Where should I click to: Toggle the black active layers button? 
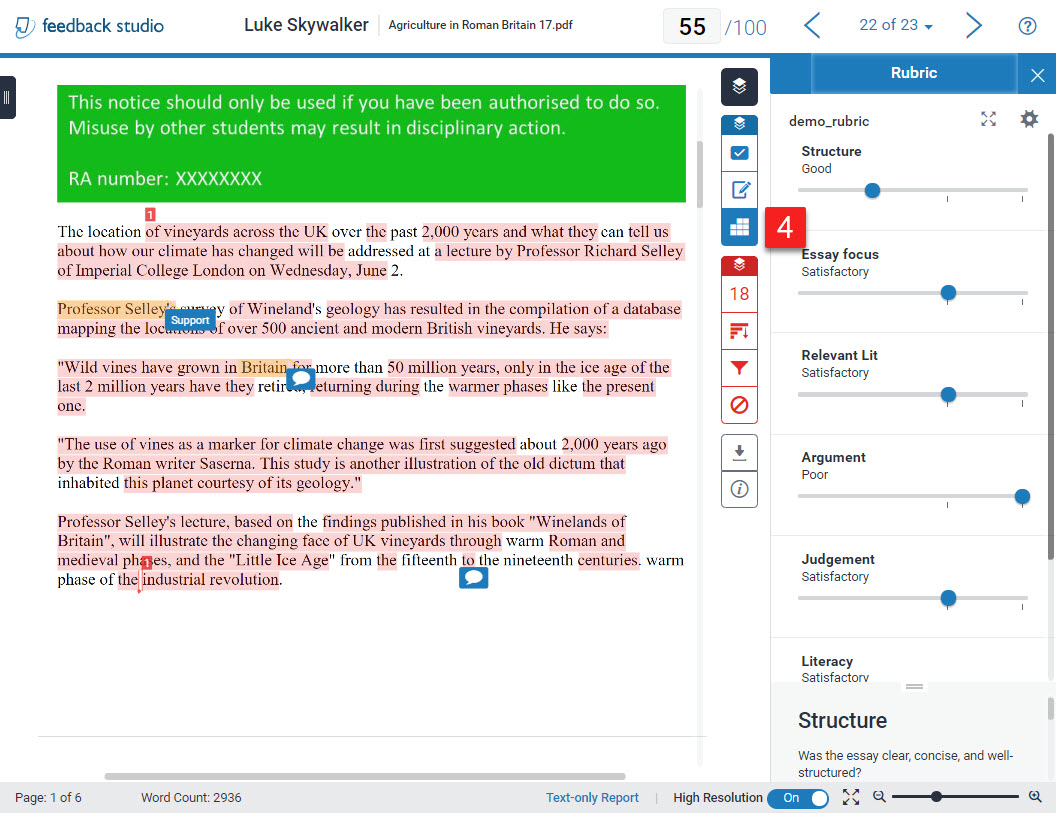[x=739, y=86]
